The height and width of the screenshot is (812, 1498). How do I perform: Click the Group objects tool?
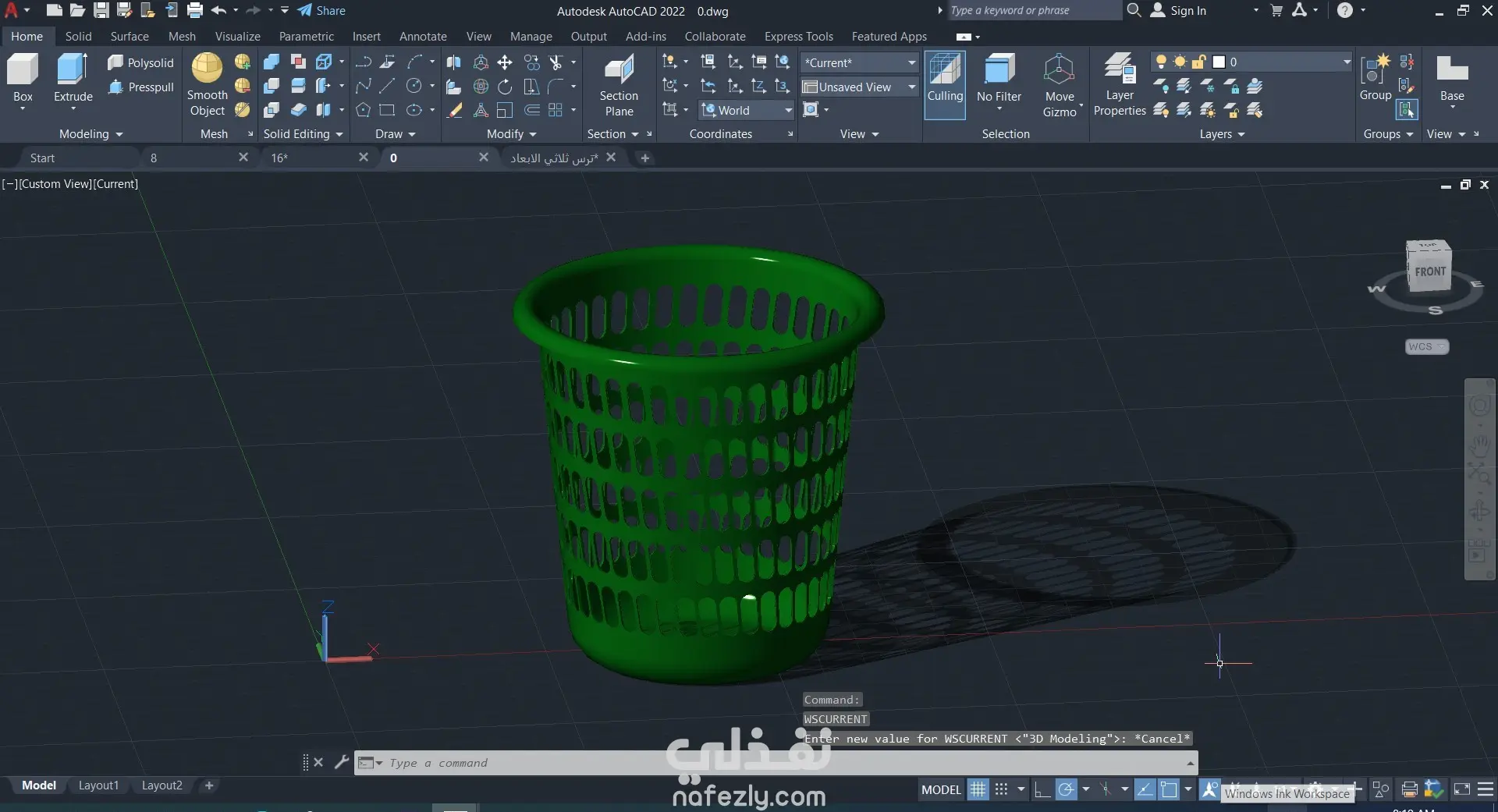pos(1375,78)
